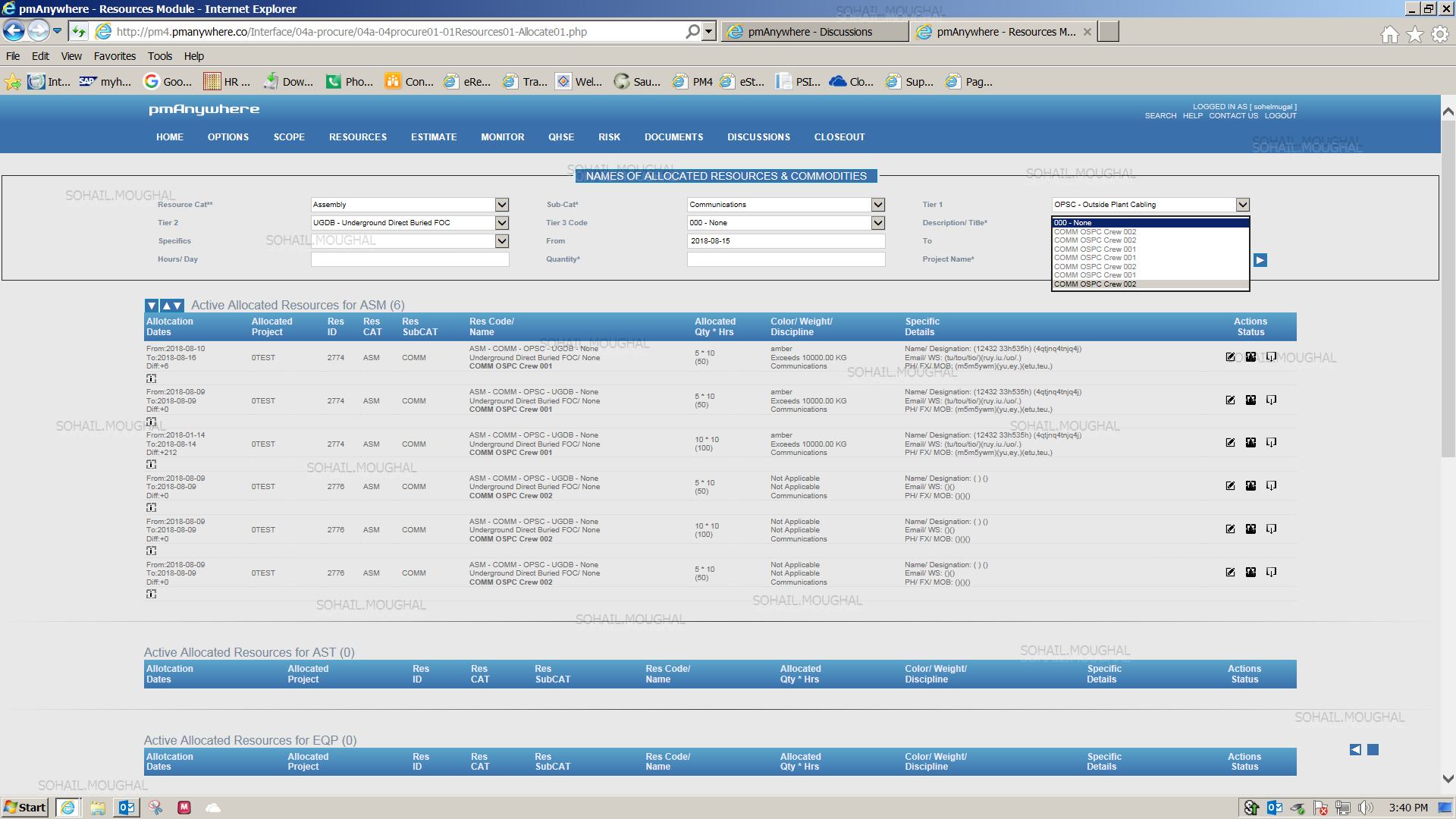The image size is (1456, 819).
Task: Open the RESOURCES navigation menu
Action: [x=358, y=137]
